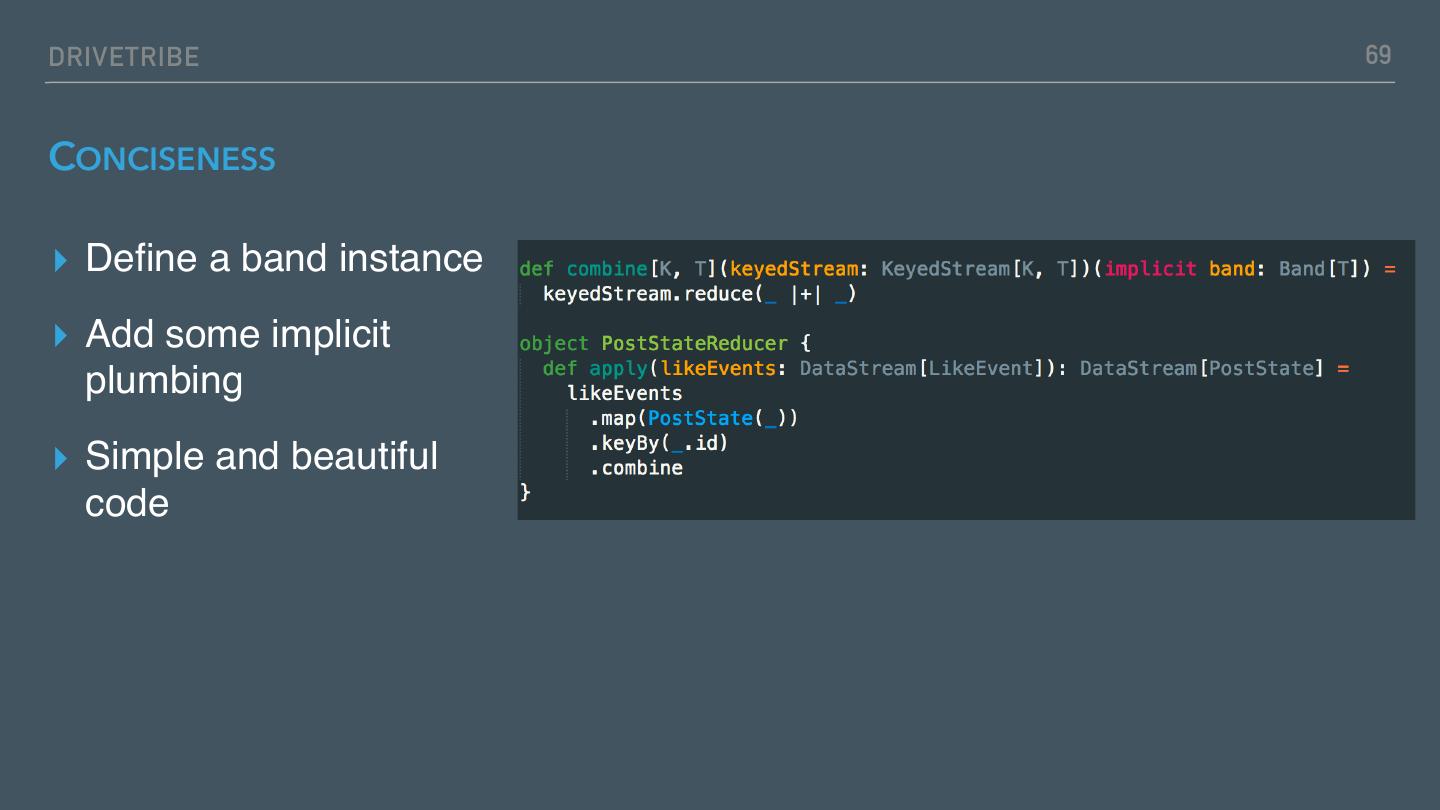Click the CONCISENESS slide title

162,158
